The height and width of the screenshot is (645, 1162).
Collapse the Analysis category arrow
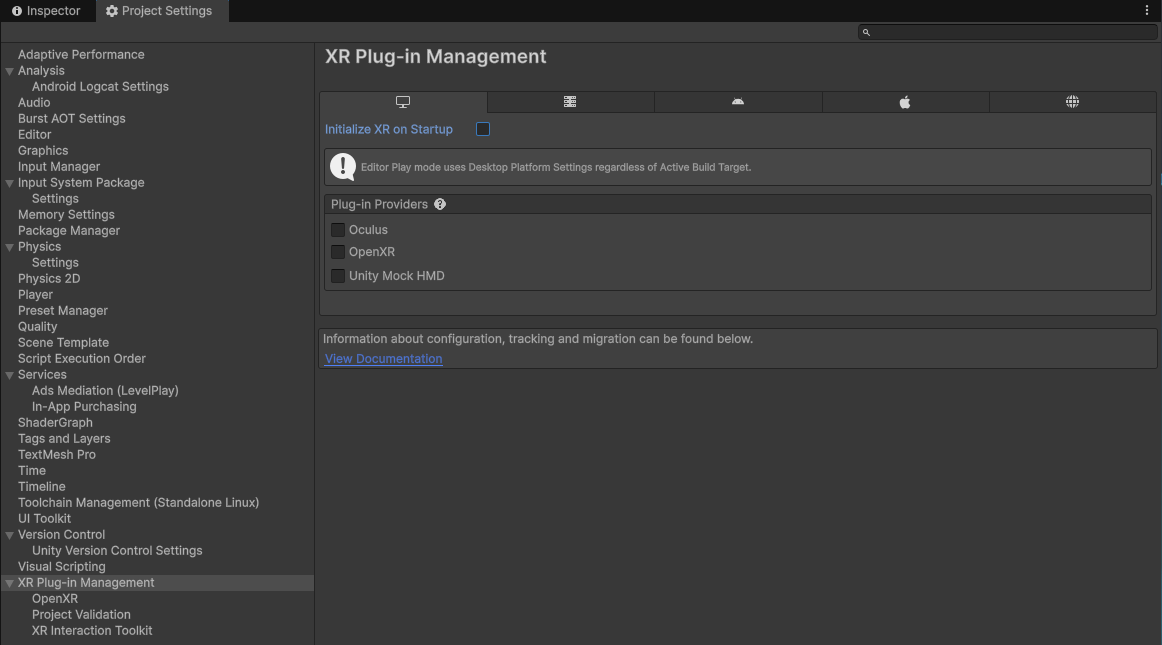[x=10, y=71]
